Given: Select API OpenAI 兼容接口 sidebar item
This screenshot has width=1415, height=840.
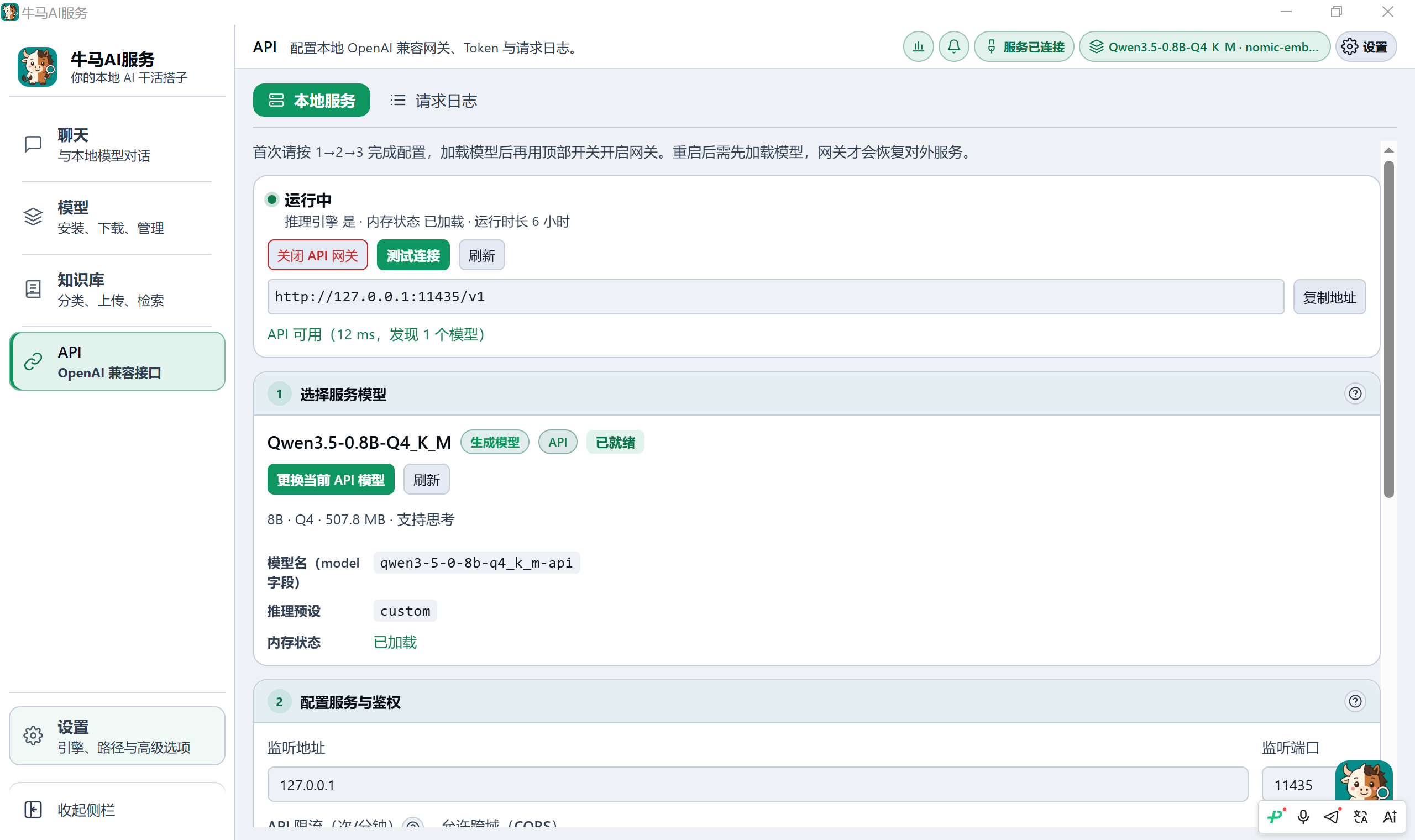Looking at the screenshot, I should [117, 362].
